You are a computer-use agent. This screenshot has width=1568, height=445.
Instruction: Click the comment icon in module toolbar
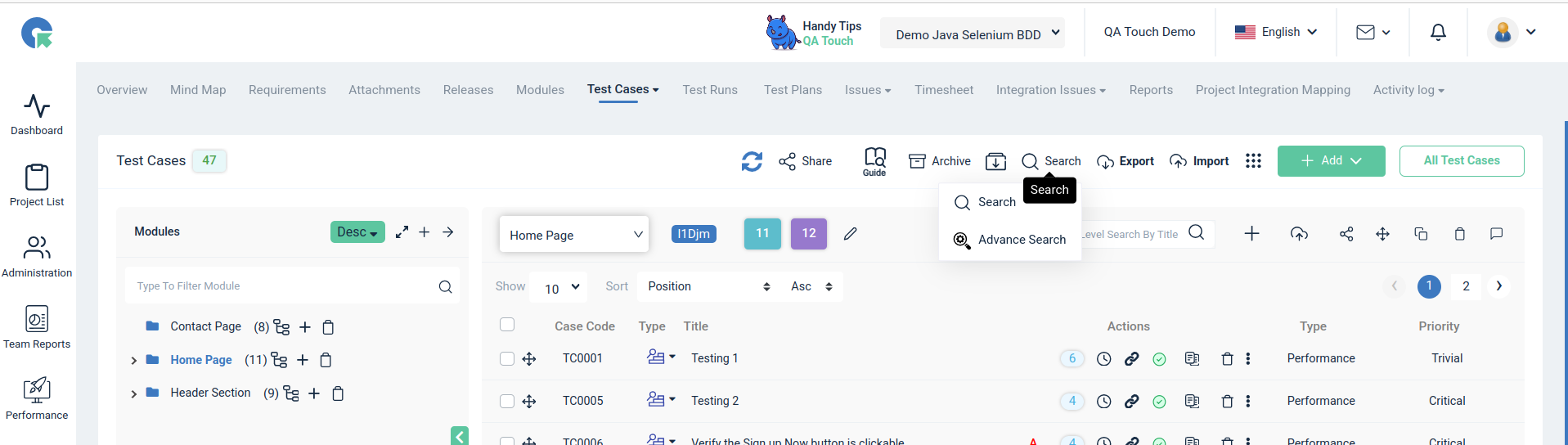pos(1496,234)
